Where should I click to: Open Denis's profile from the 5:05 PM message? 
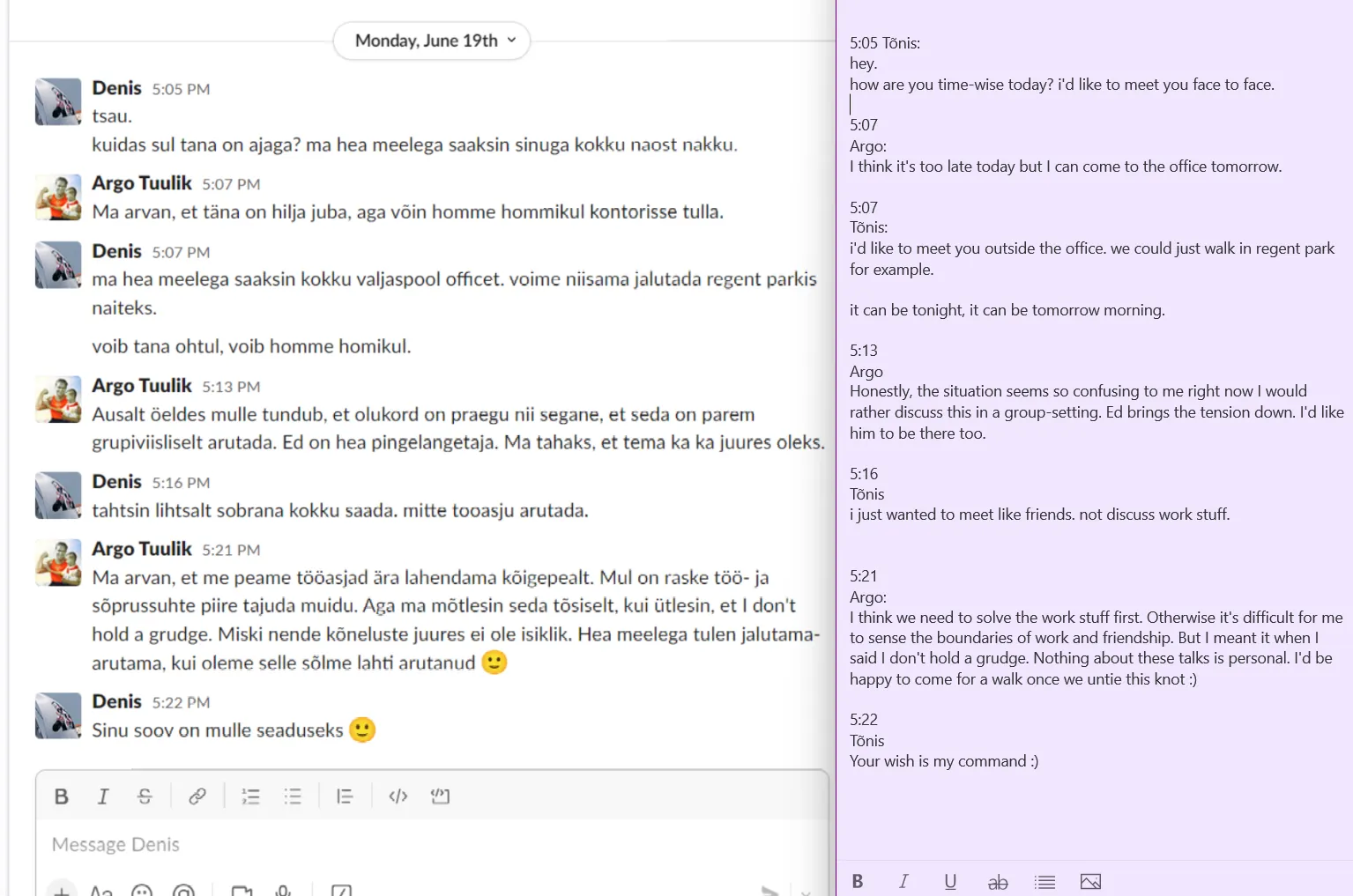click(x=116, y=88)
